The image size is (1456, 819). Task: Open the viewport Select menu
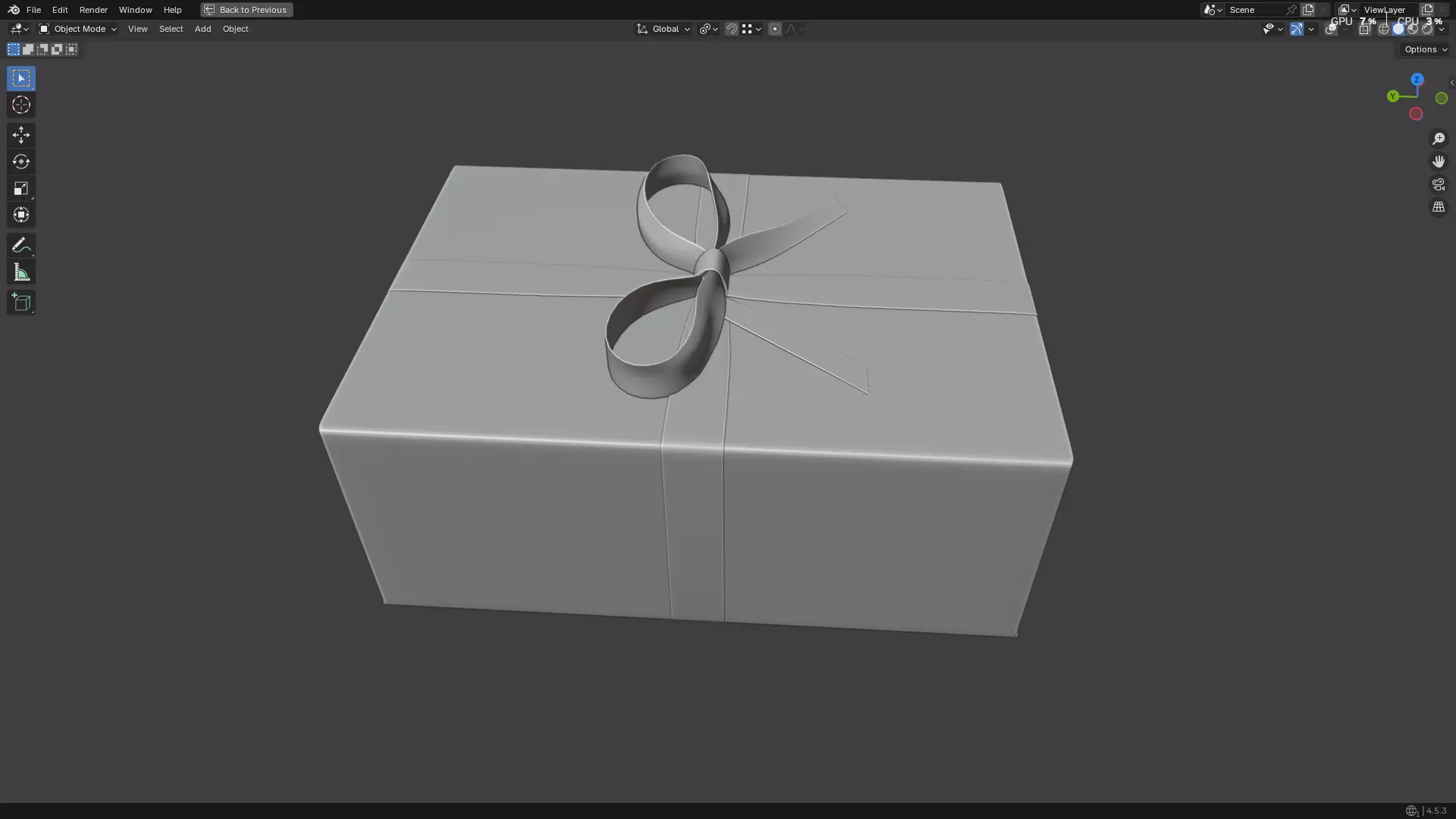coord(171,29)
